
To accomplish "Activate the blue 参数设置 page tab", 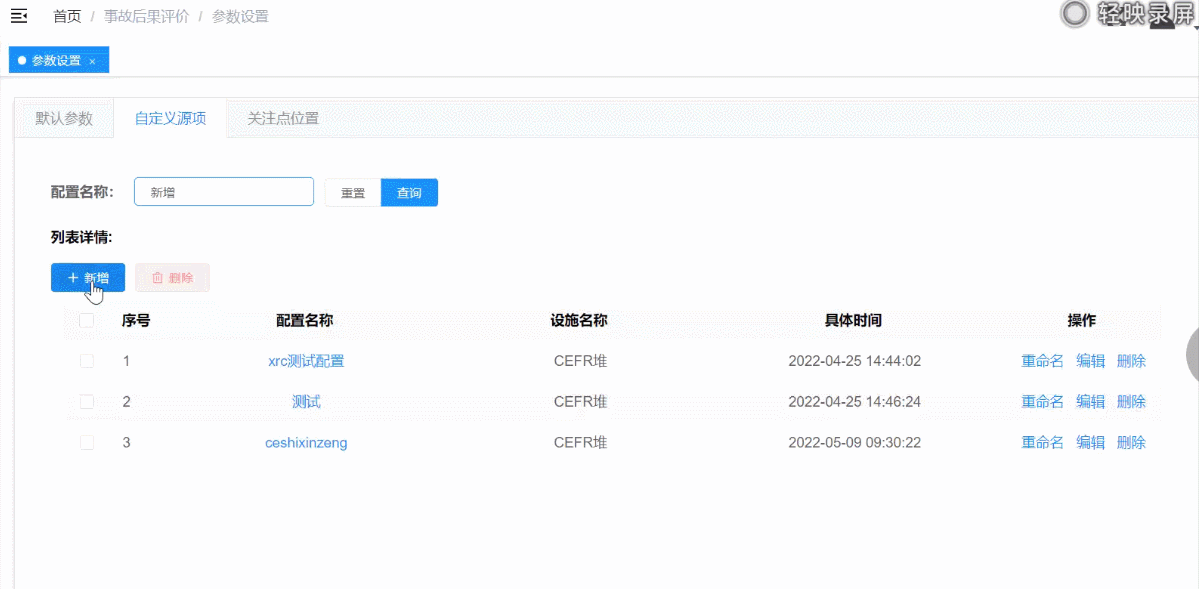I will pyautogui.click(x=57, y=60).
